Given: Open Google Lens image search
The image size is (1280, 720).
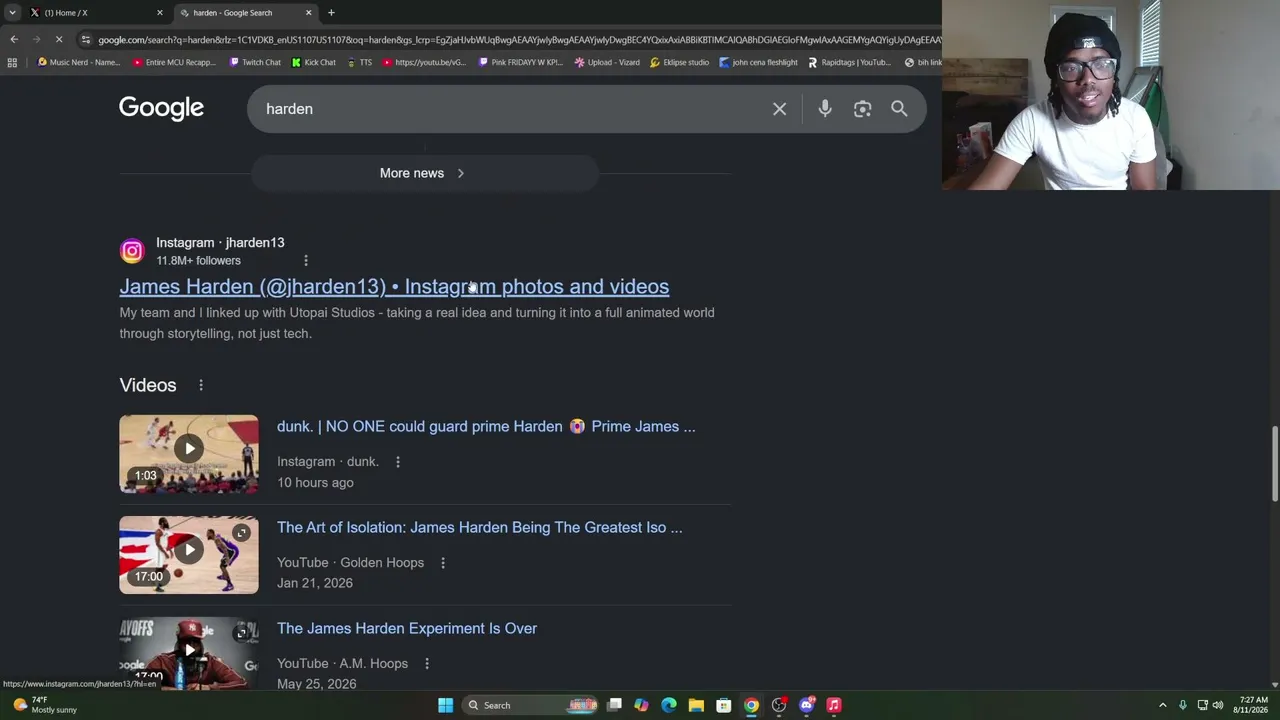Looking at the screenshot, I should [x=862, y=109].
